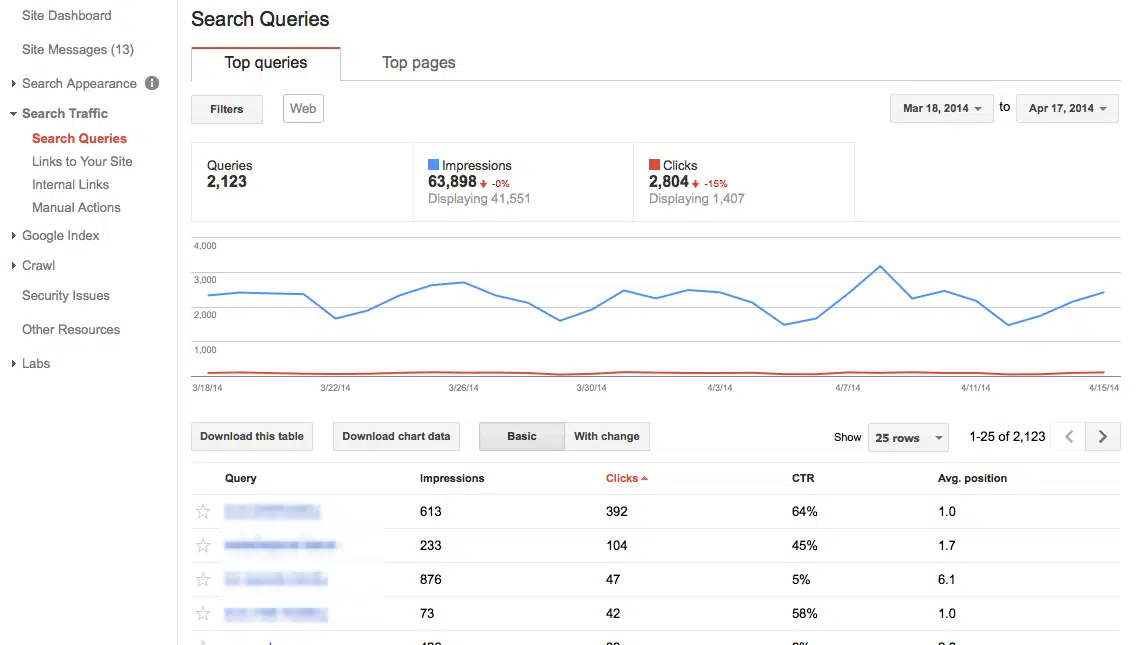Click the Search Appearance info icon
The height and width of the screenshot is (645, 1136).
coord(151,83)
